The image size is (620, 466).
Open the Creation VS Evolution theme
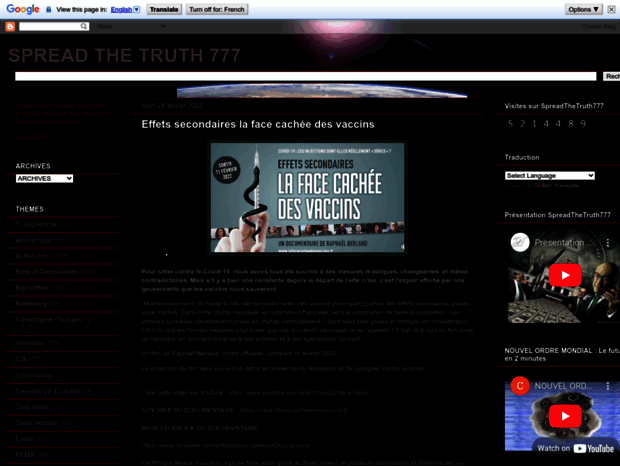(x=49, y=391)
